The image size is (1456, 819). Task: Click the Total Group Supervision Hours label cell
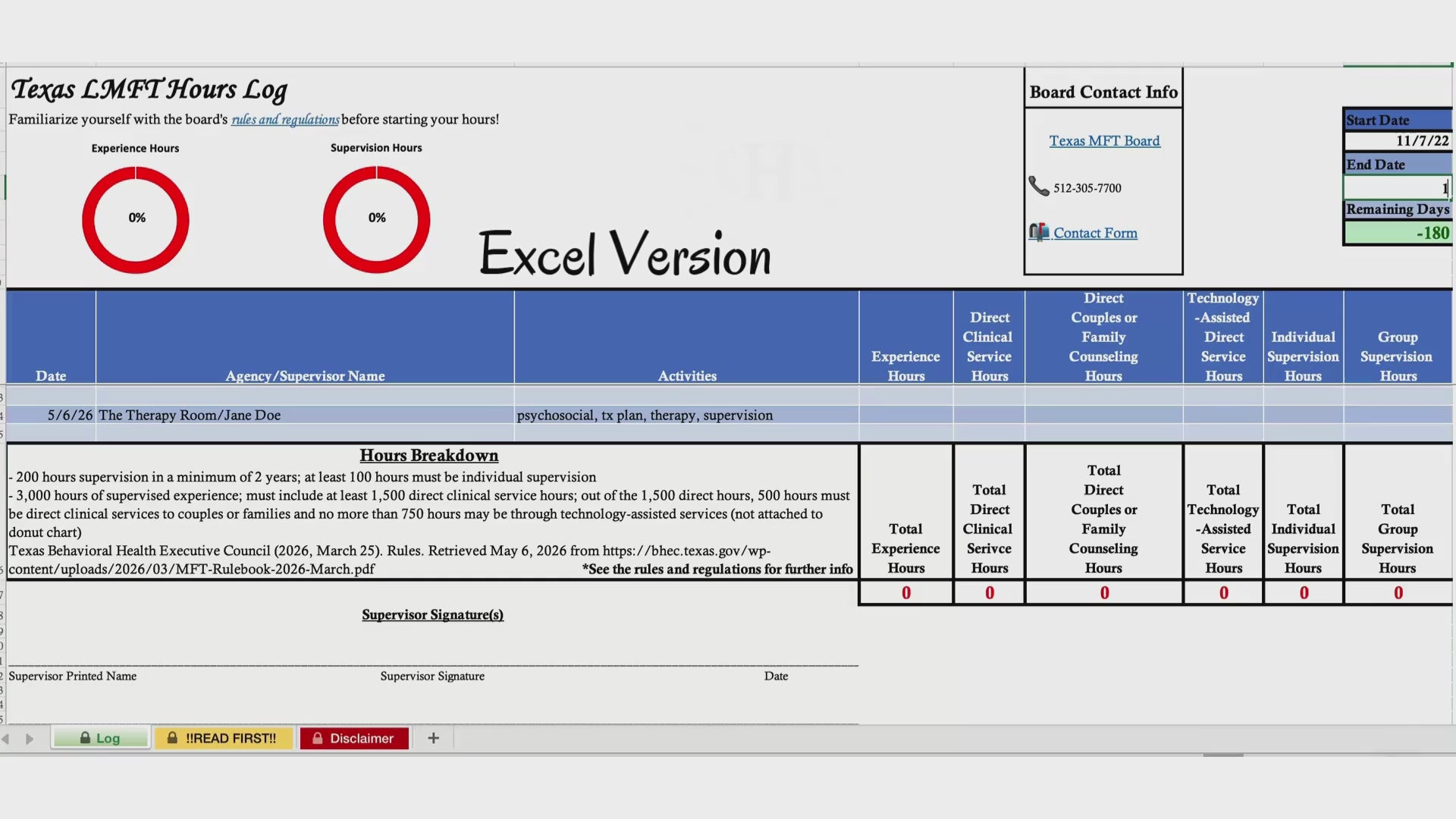1398,513
